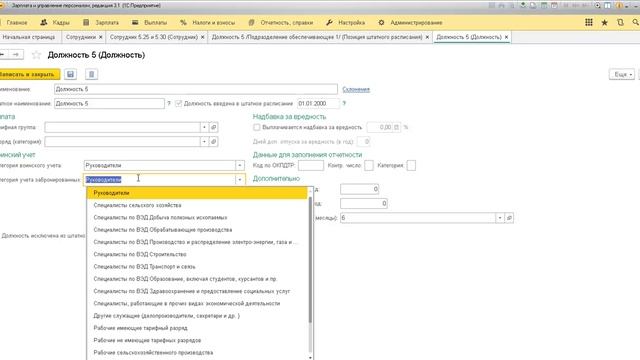Close the Сотрудник 5.25 и 5.30 tab
640x360 pixels.
(x=202, y=37)
